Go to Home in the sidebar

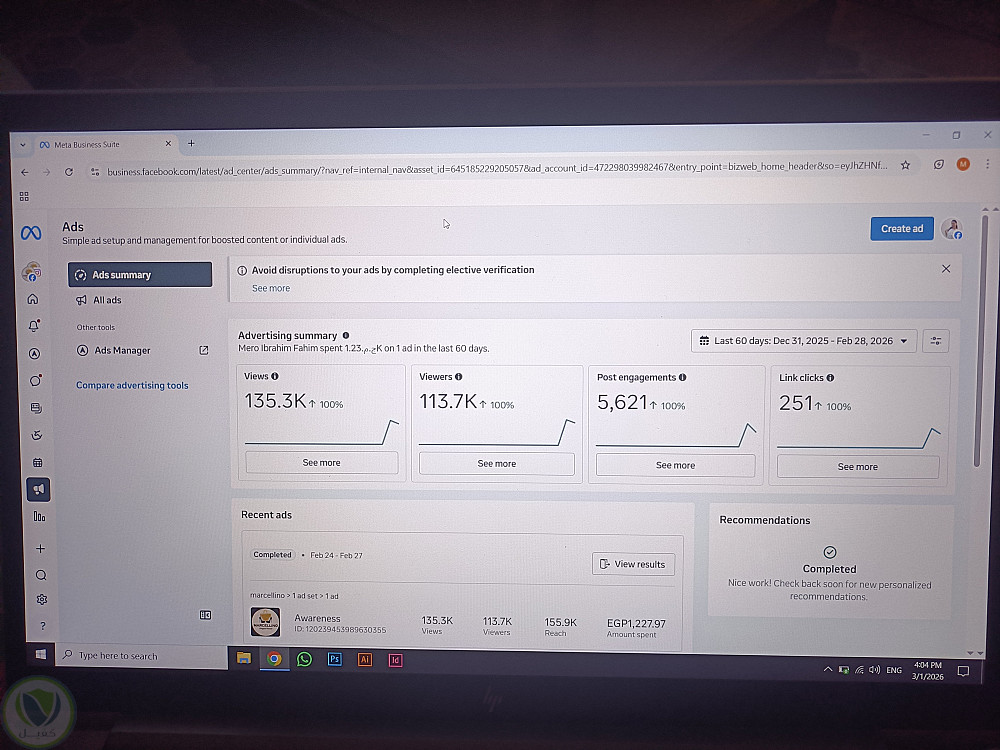point(33,298)
